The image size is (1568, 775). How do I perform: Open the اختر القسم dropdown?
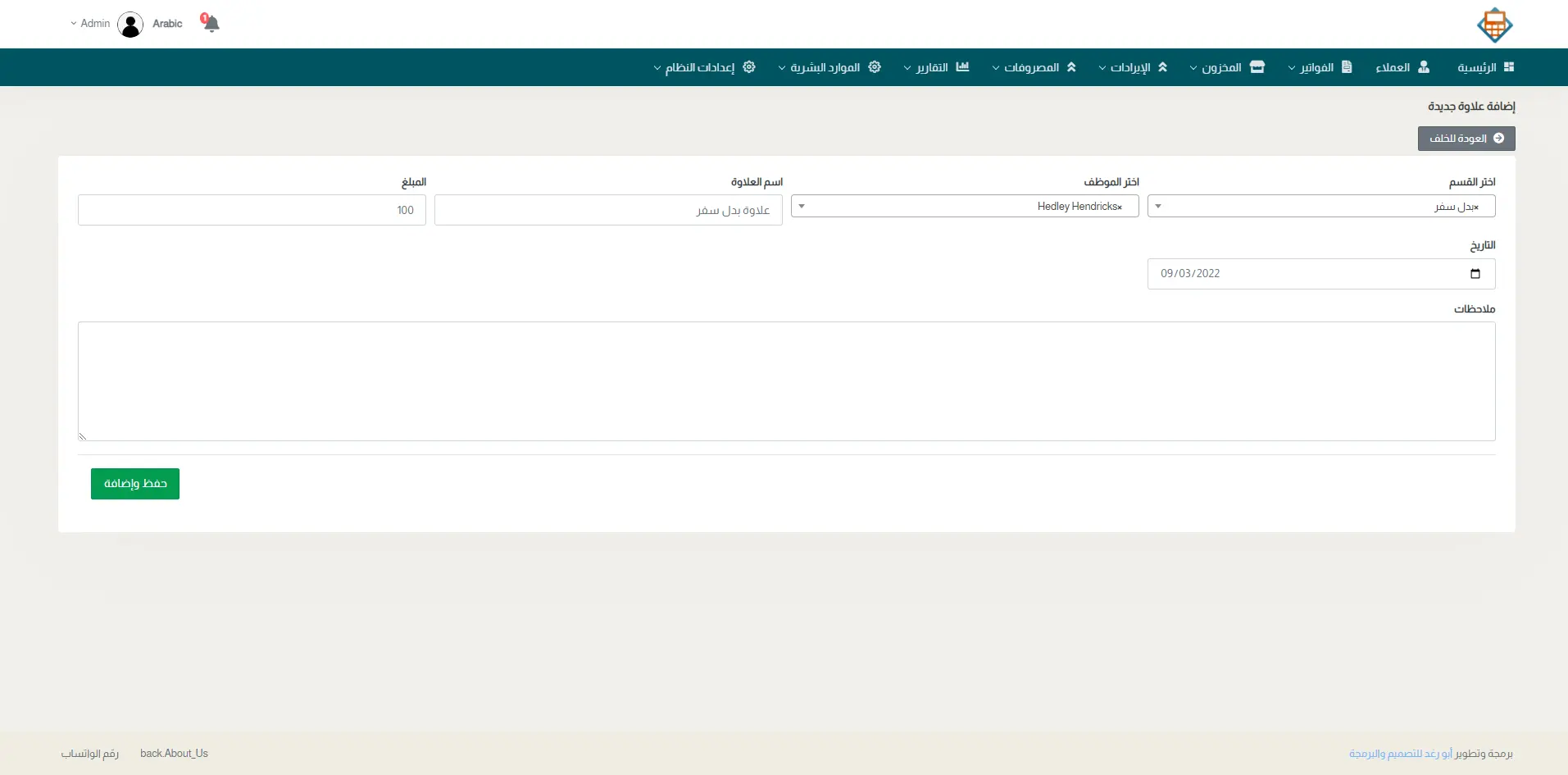(x=1320, y=207)
